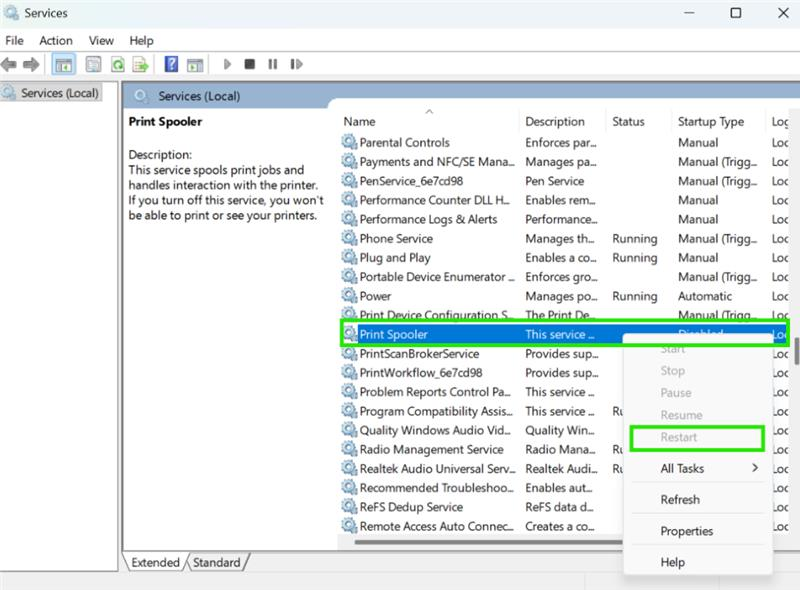
Task: Click the Stop Service square icon
Action: point(249,64)
